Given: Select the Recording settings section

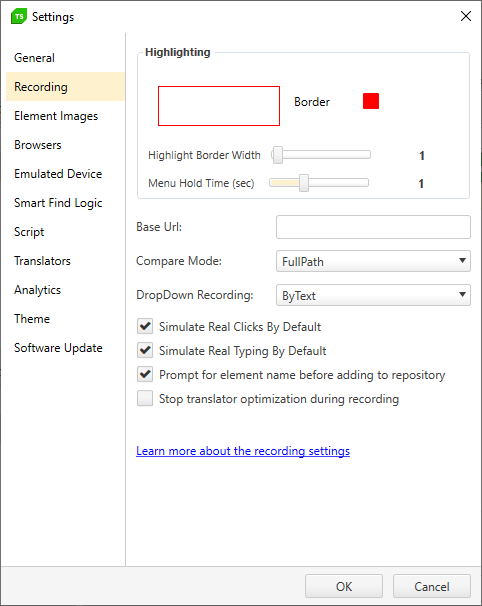Looking at the screenshot, I should (x=65, y=87).
